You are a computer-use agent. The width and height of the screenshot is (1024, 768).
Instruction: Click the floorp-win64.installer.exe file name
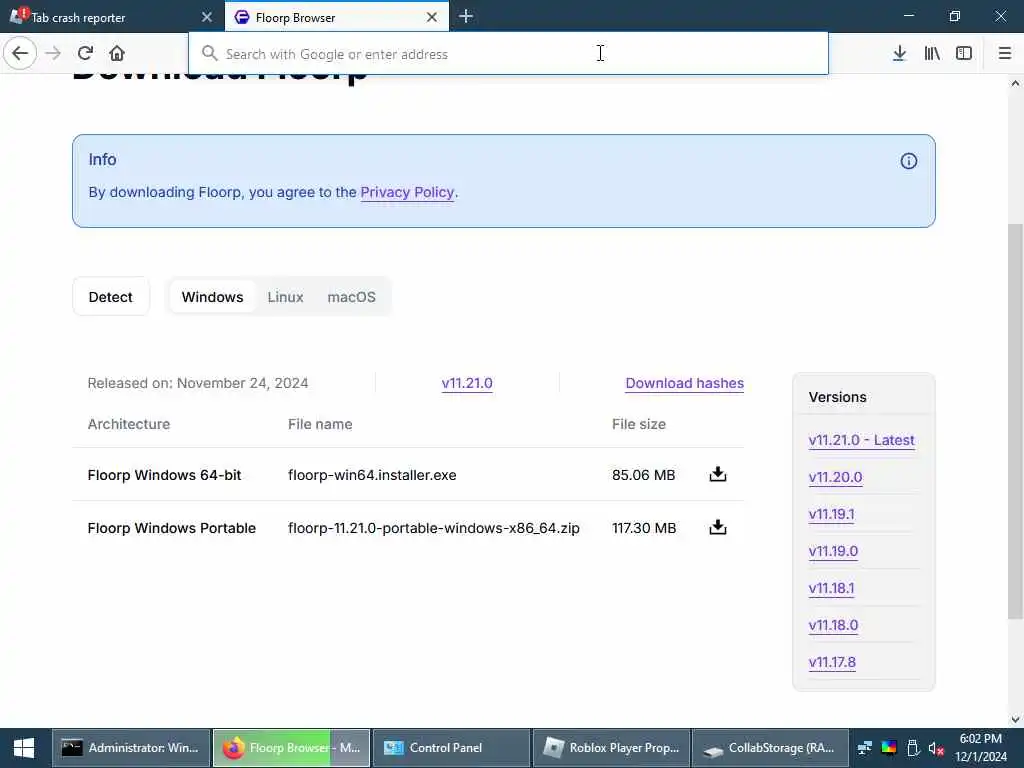click(x=372, y=475)
